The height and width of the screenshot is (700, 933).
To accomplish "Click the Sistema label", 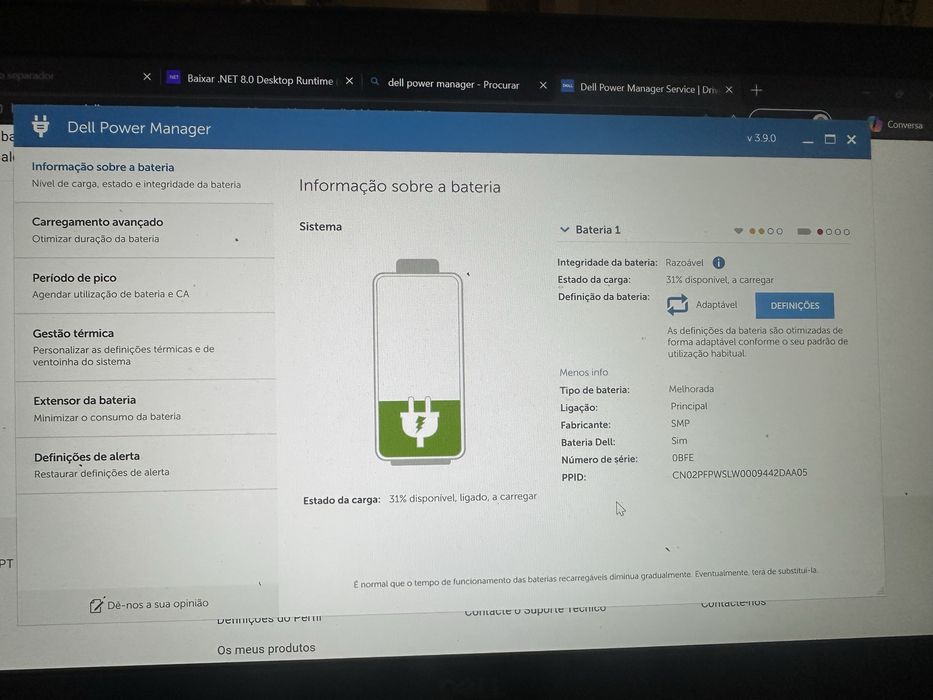I will pyautogui.click(x=321, y=227).
